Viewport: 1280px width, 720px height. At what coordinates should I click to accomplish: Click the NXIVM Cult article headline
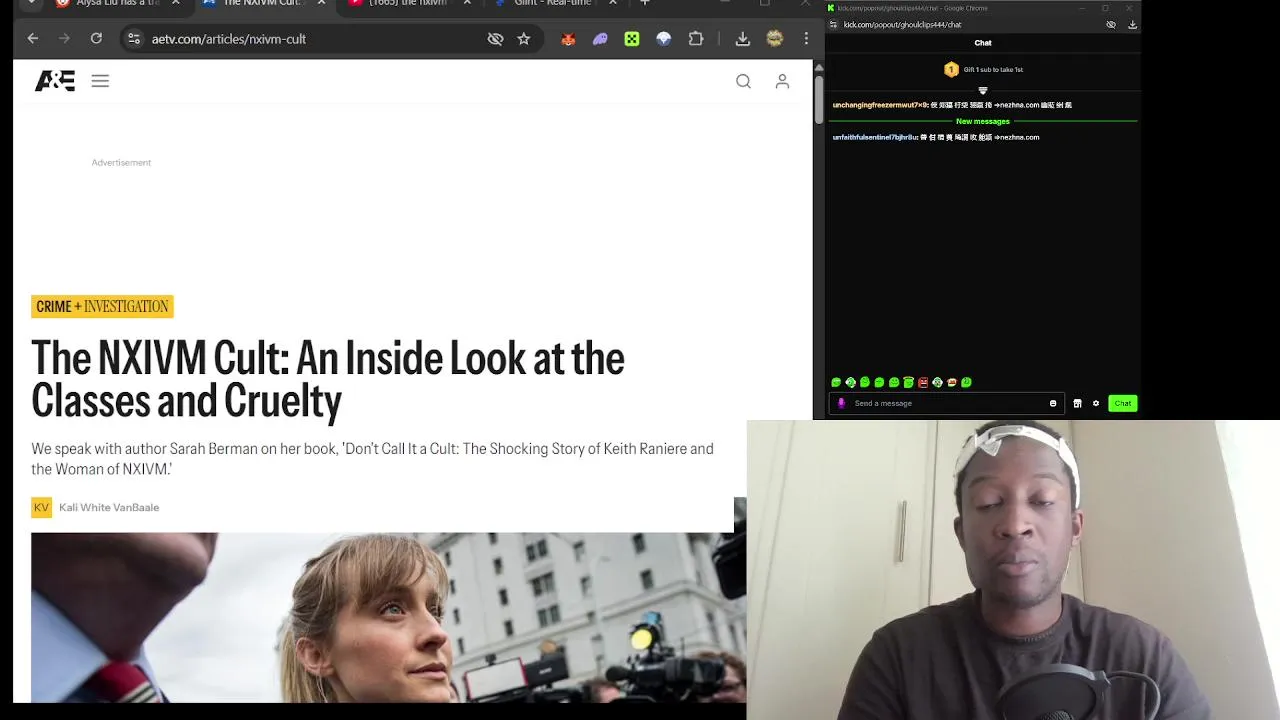coord(328,379)
